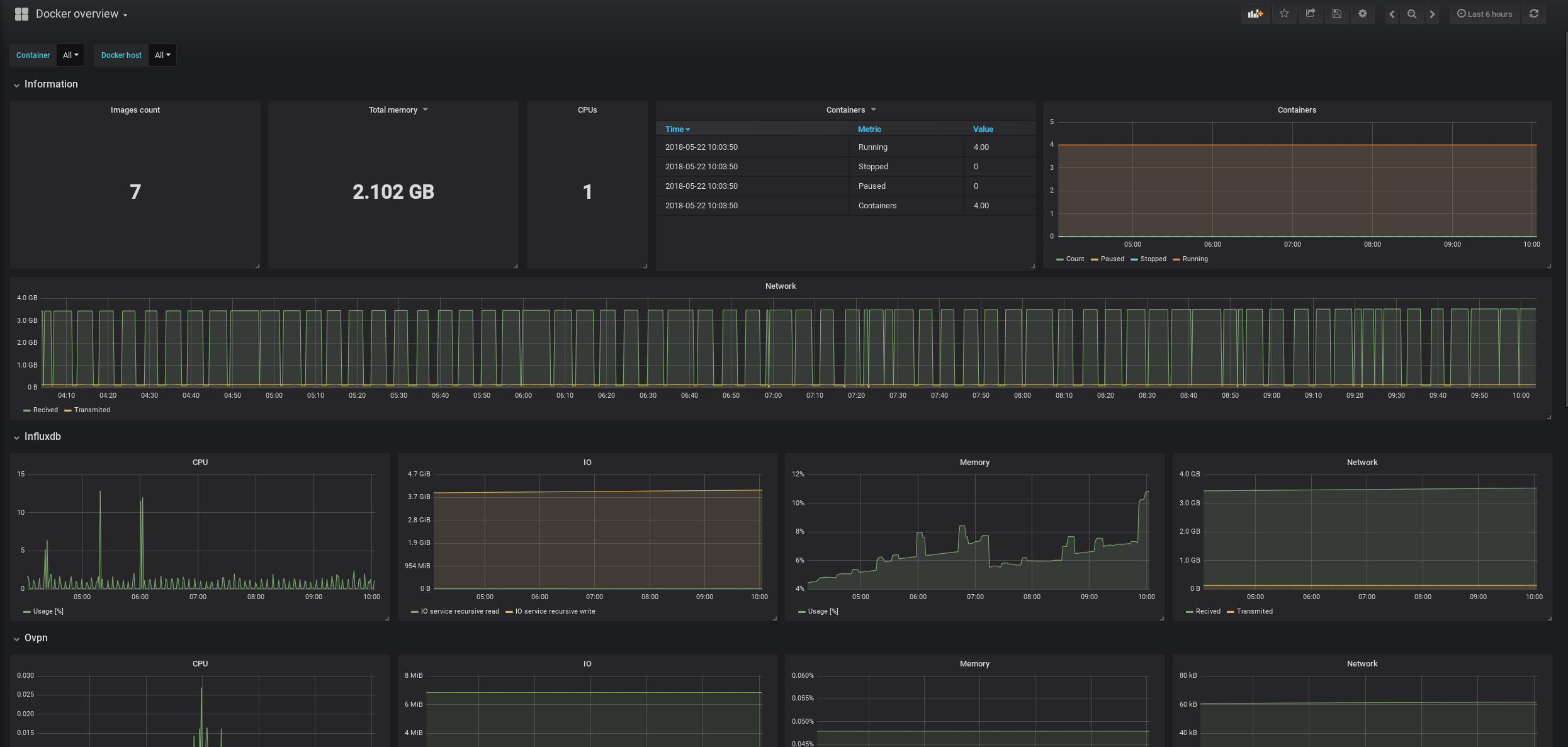Screen dimensions: 1568x747
Task: Shift time range backward arrow
Action: 1392,14
